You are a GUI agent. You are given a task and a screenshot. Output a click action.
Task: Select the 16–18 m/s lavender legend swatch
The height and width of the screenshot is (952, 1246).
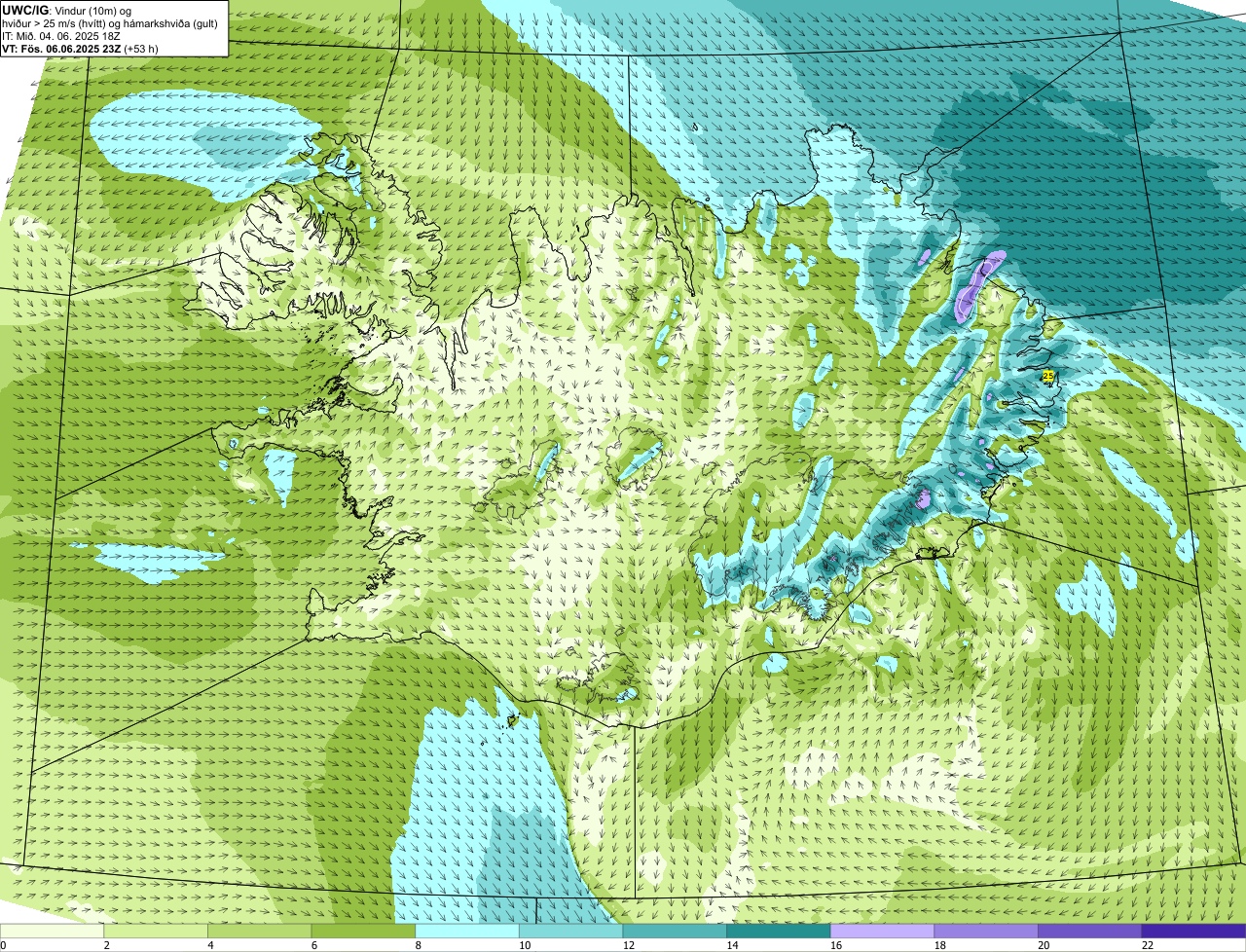pos(882,931)
